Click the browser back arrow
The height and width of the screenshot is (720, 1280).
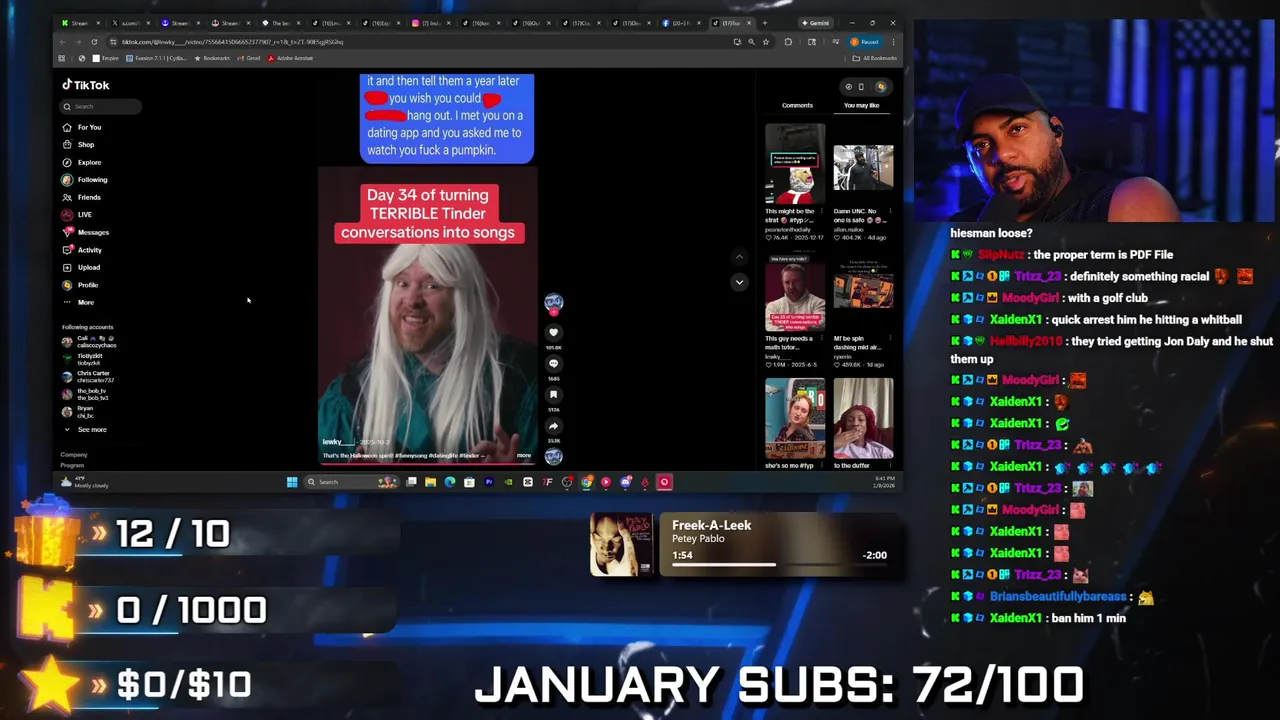point(62,42)
